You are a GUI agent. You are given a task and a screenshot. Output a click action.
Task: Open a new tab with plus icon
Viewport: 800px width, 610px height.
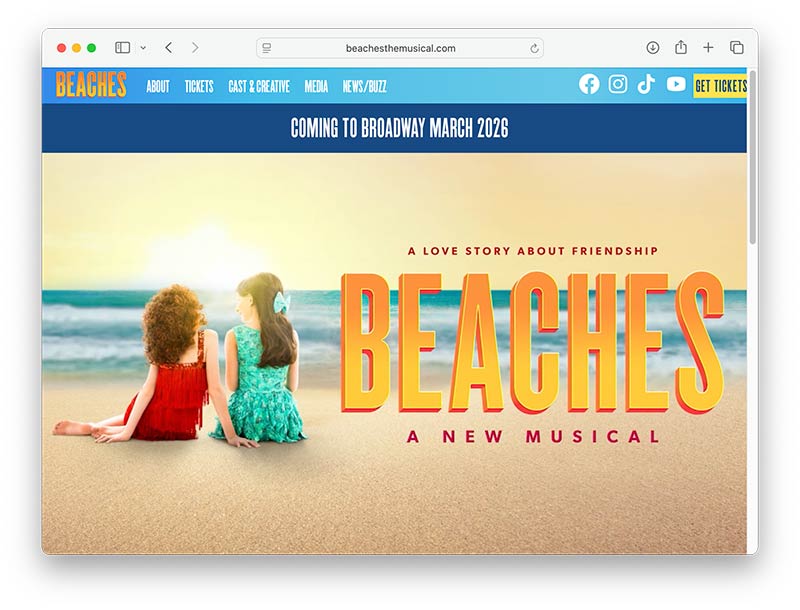pyautogui.click(x=708, y=48)
